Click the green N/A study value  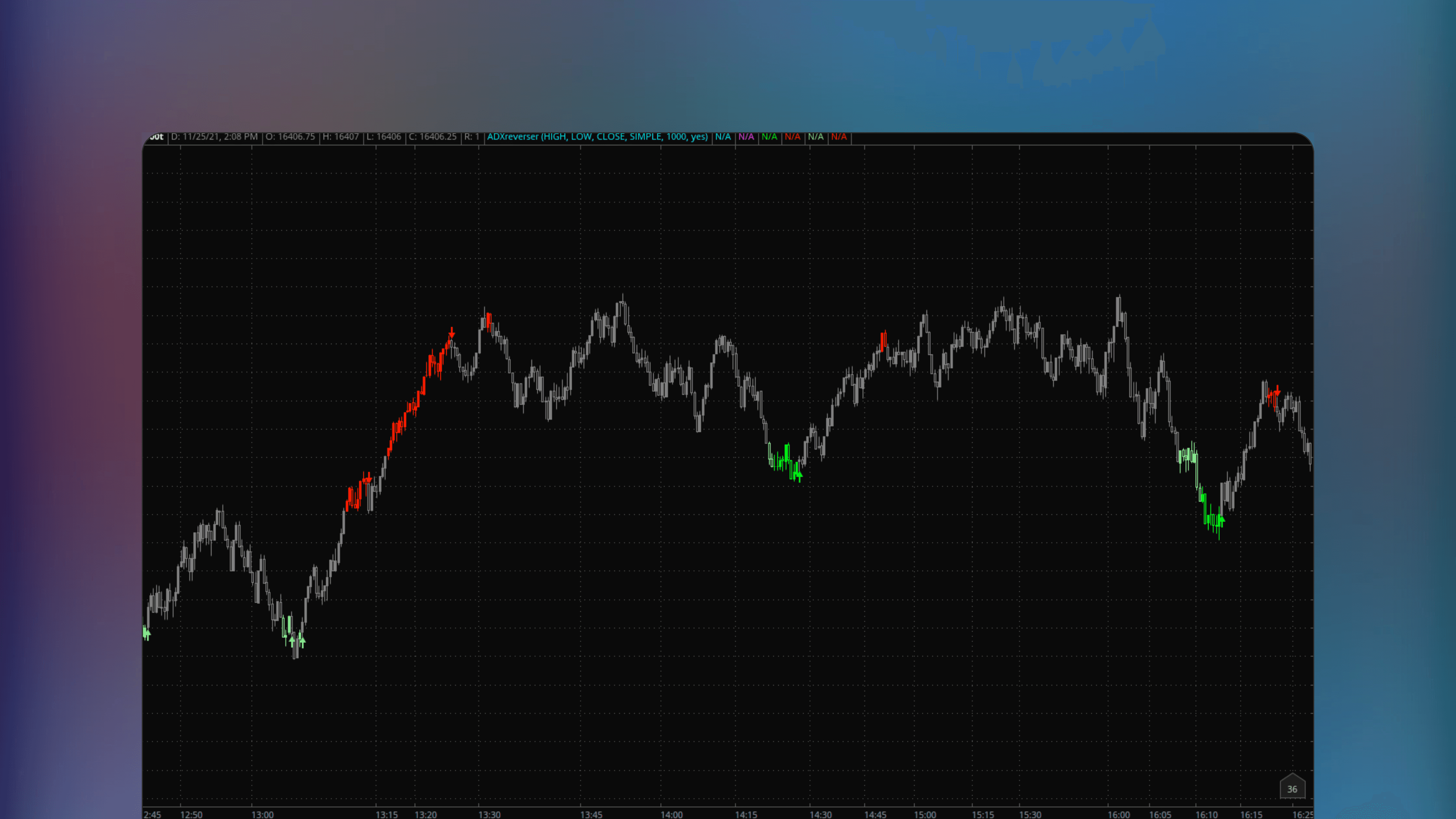[769, 137]
